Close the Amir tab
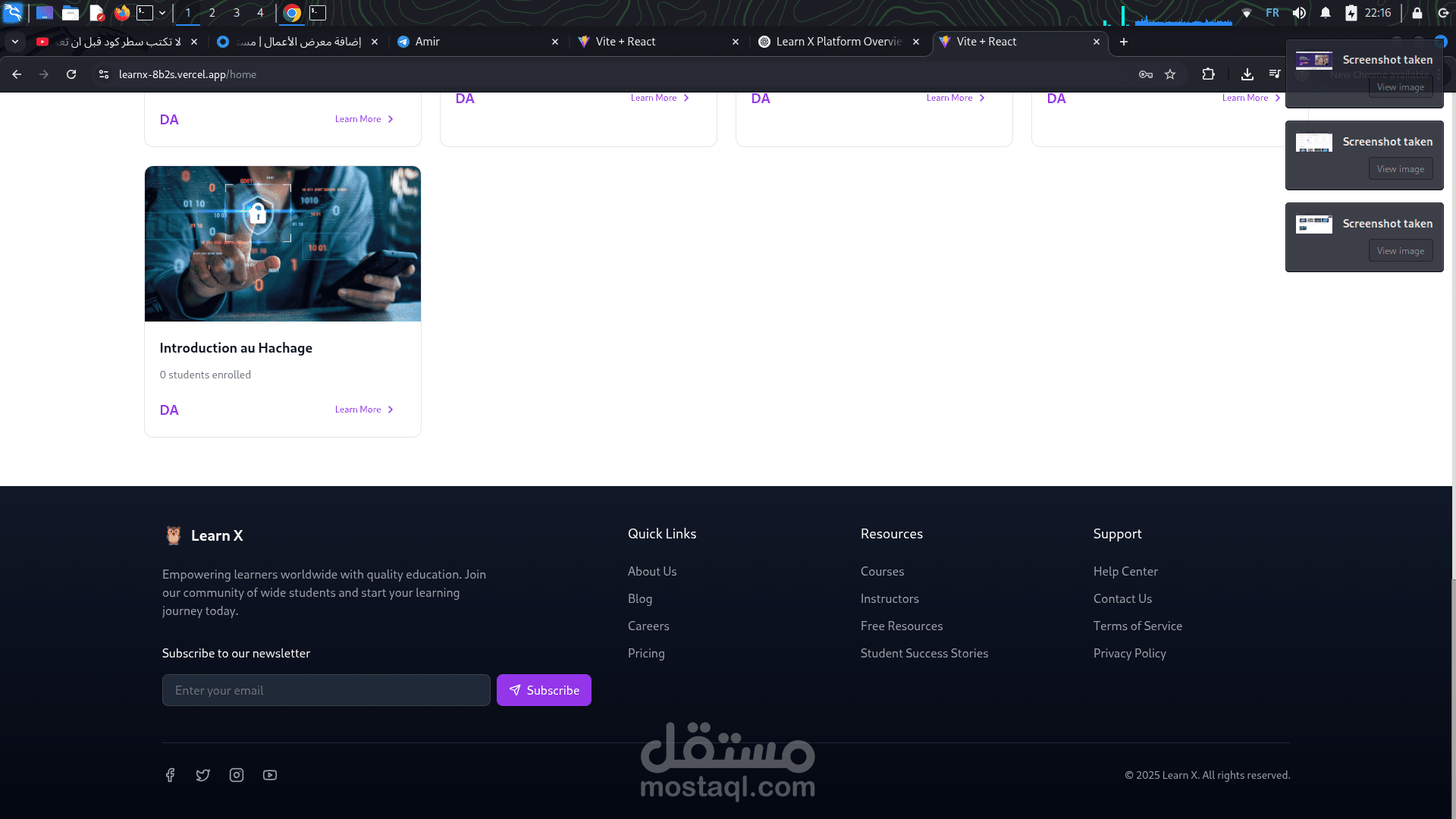Viewport: 1456px width, 819px height. point(555,42)
